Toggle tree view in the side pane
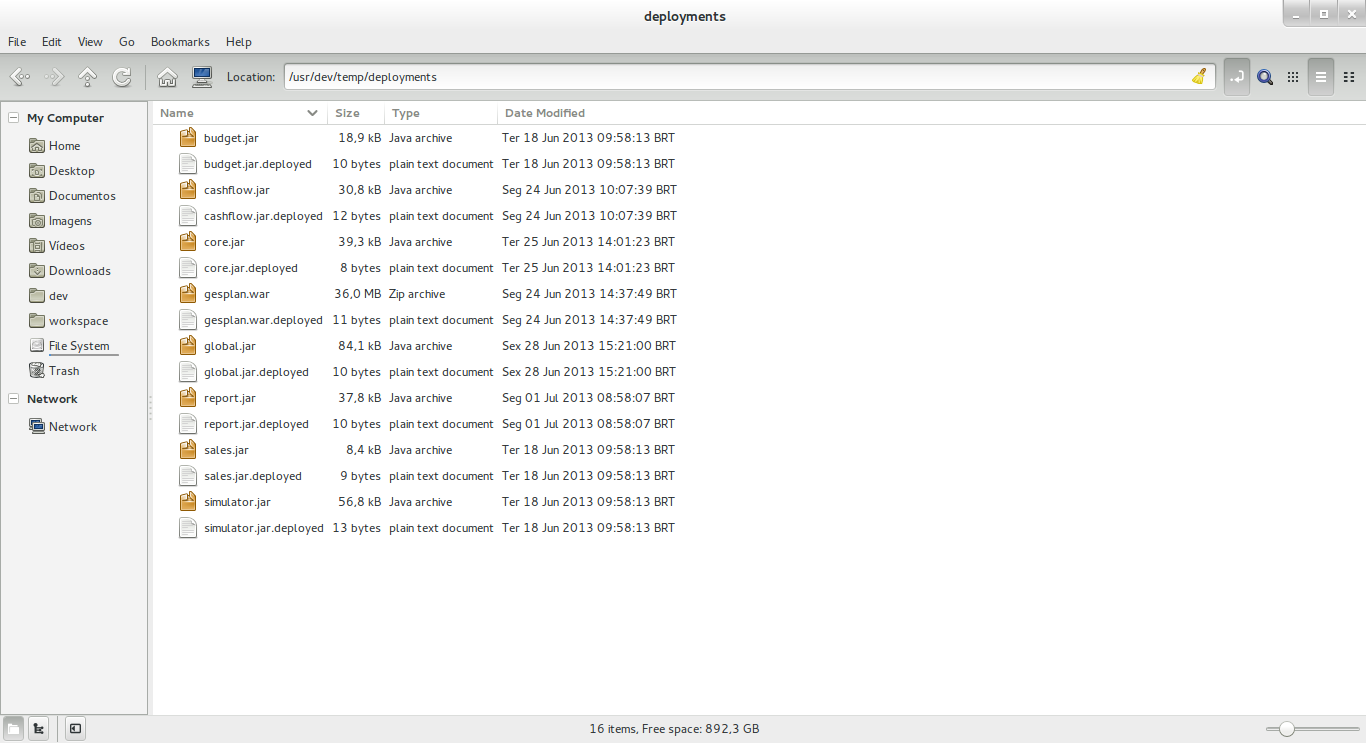Screen dimensions: 1366x743 [x=37, y=728]
